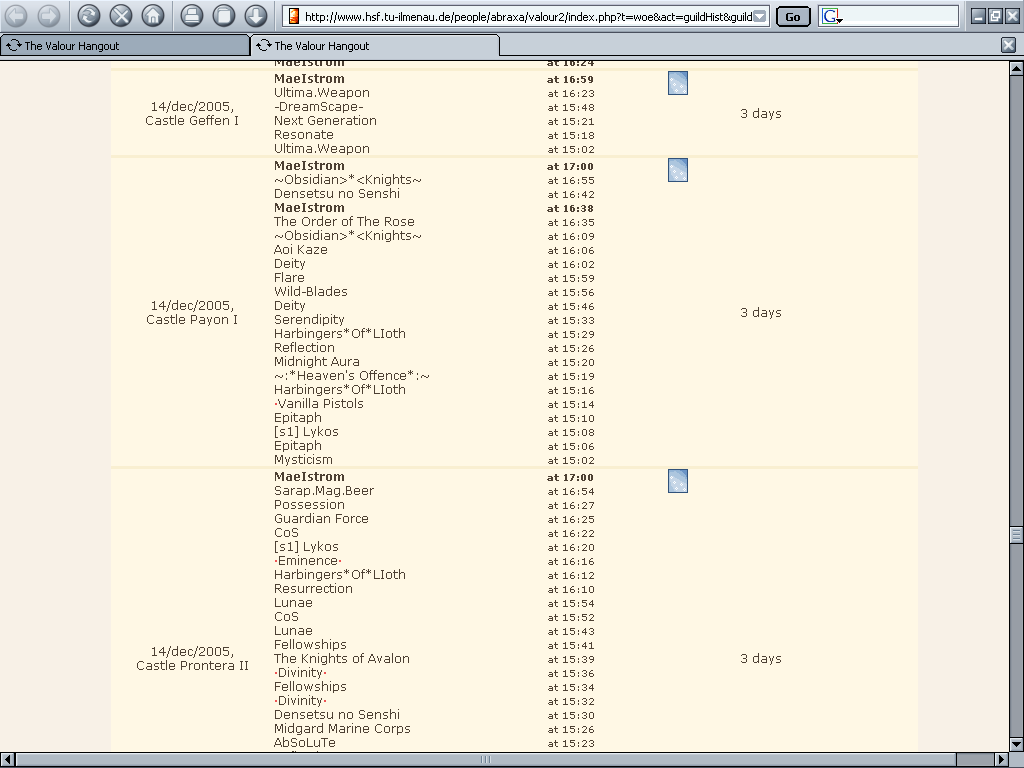Viewport: 1024px width, 768px height.
Task: Click '-DreamScape-' guild name
Action: (319, 107)
